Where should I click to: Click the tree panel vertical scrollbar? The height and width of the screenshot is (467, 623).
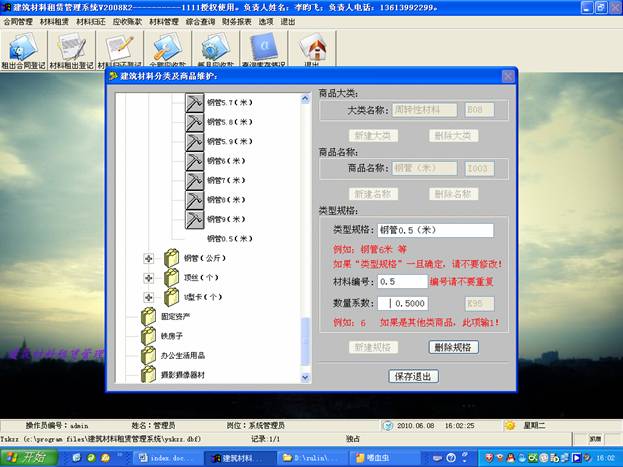coord(306,230)
